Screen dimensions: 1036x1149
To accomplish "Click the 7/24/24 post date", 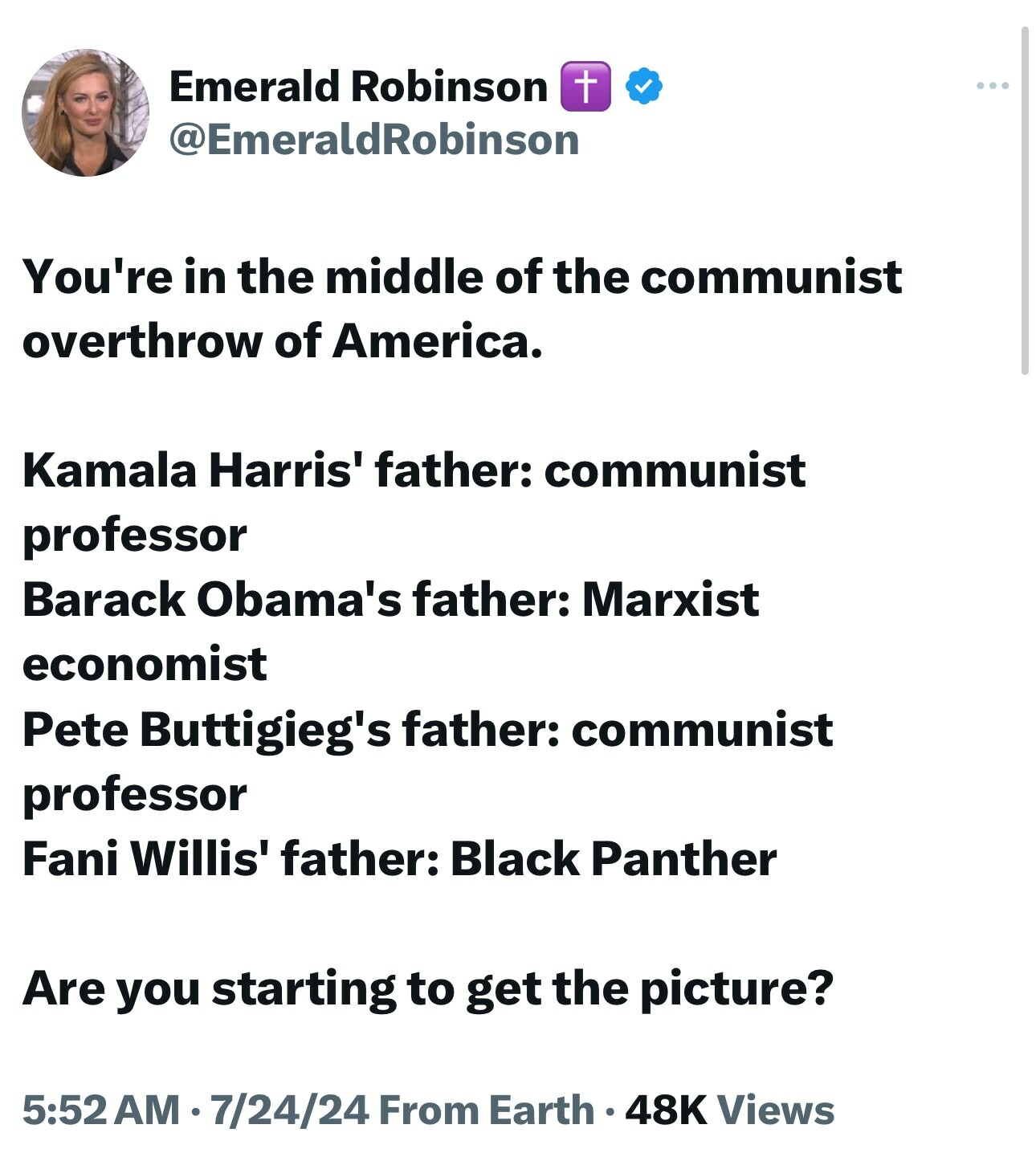I will (289, 1110).
